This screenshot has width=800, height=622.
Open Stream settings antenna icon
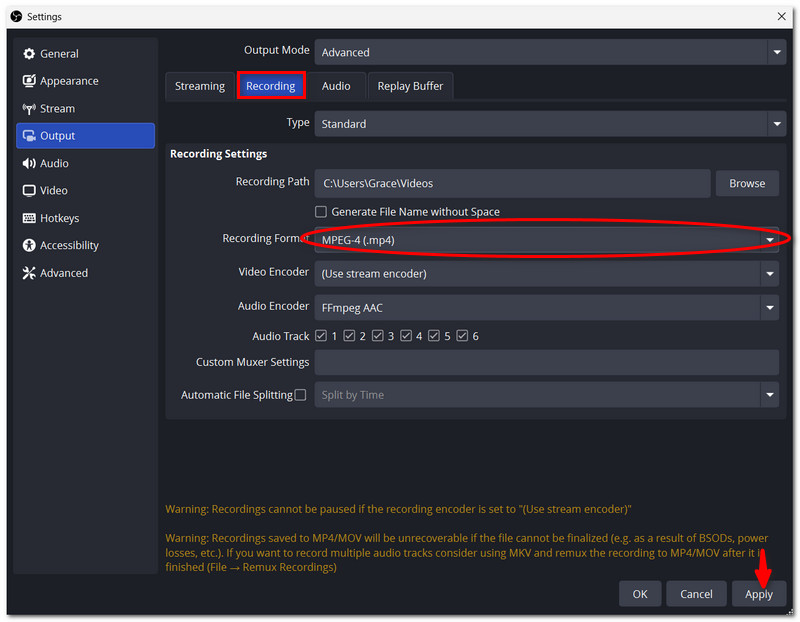coord(29,108)
